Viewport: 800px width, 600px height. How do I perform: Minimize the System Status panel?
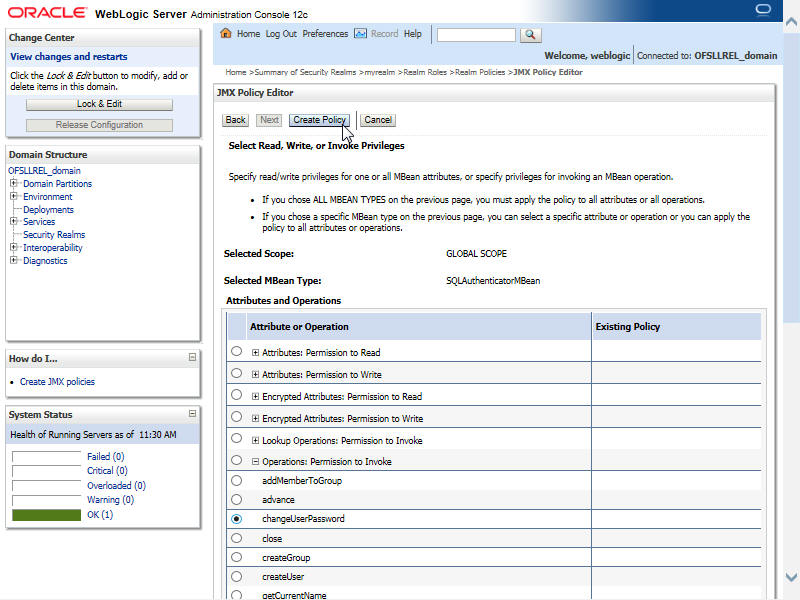192,414
